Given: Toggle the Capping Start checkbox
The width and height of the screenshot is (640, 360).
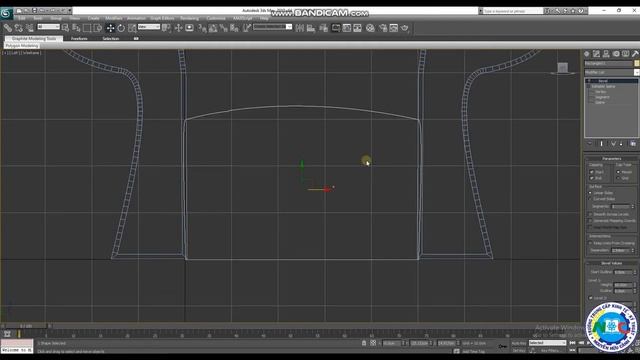Looking at the screenshot, I should click(591, 172).
